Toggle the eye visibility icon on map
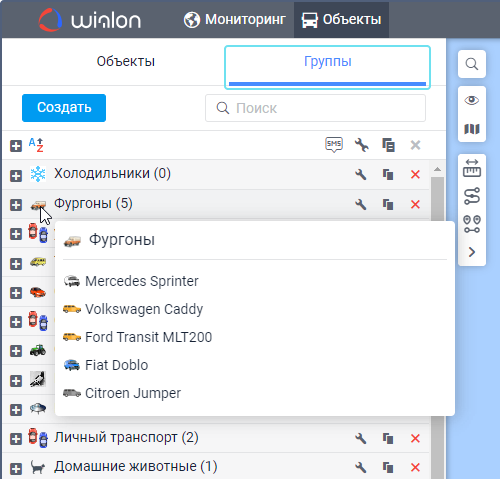This screenshot has width=500, height=479. [x=472, y=100]
